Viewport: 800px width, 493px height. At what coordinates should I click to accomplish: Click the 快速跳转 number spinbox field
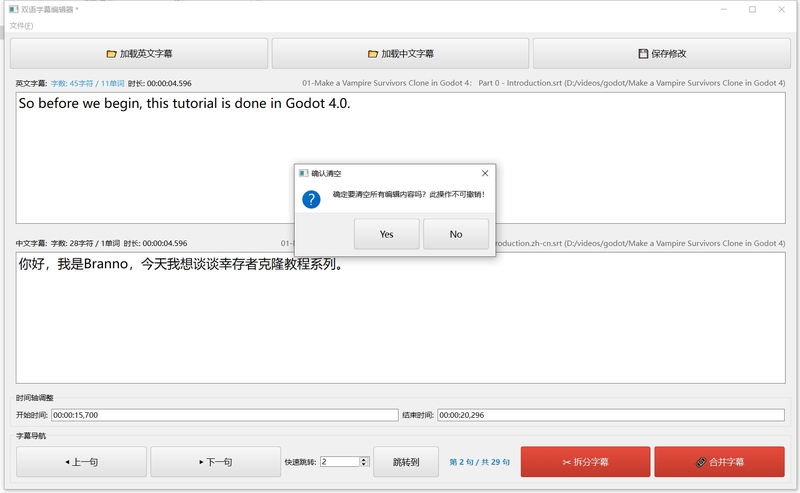click(340, 462)
